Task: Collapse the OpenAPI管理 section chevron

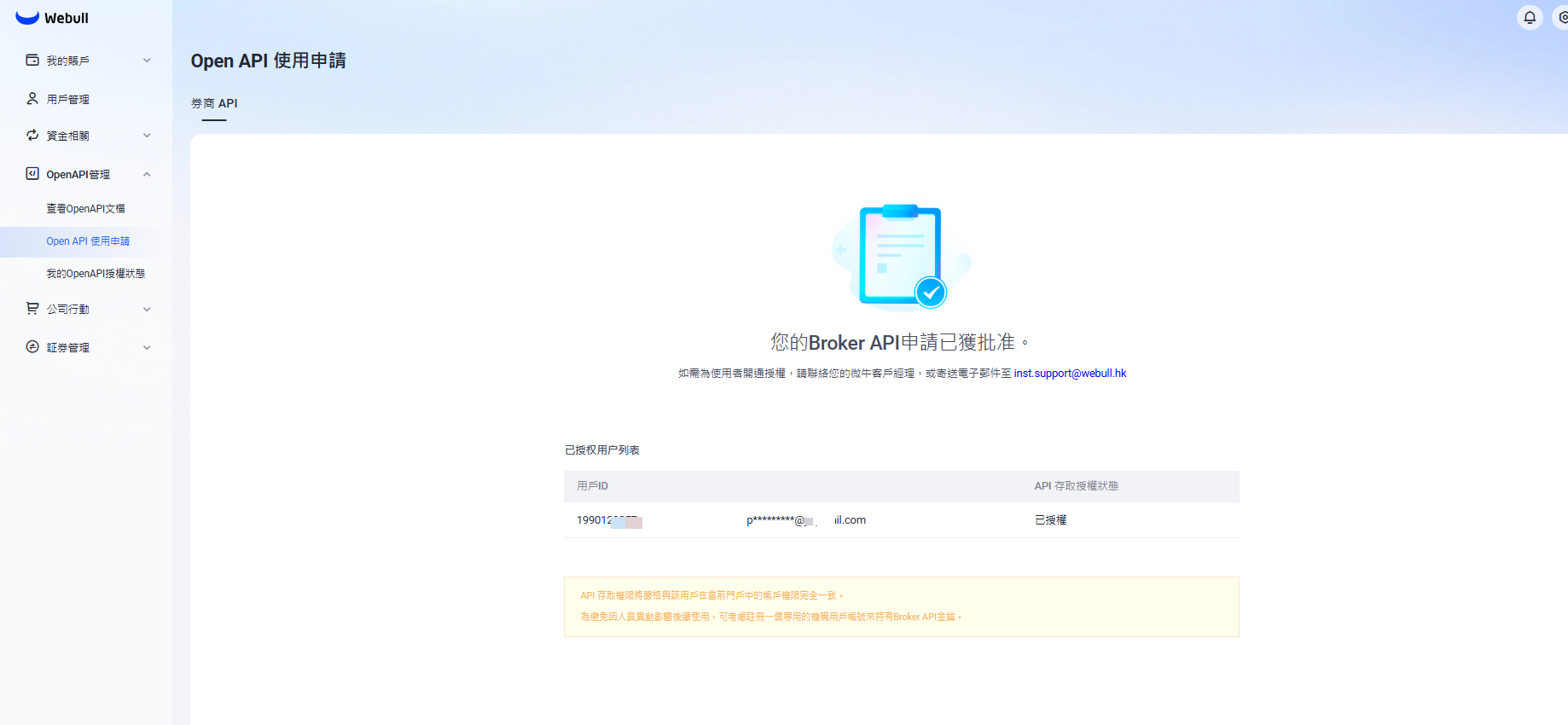Action: (x=147, y=175)
